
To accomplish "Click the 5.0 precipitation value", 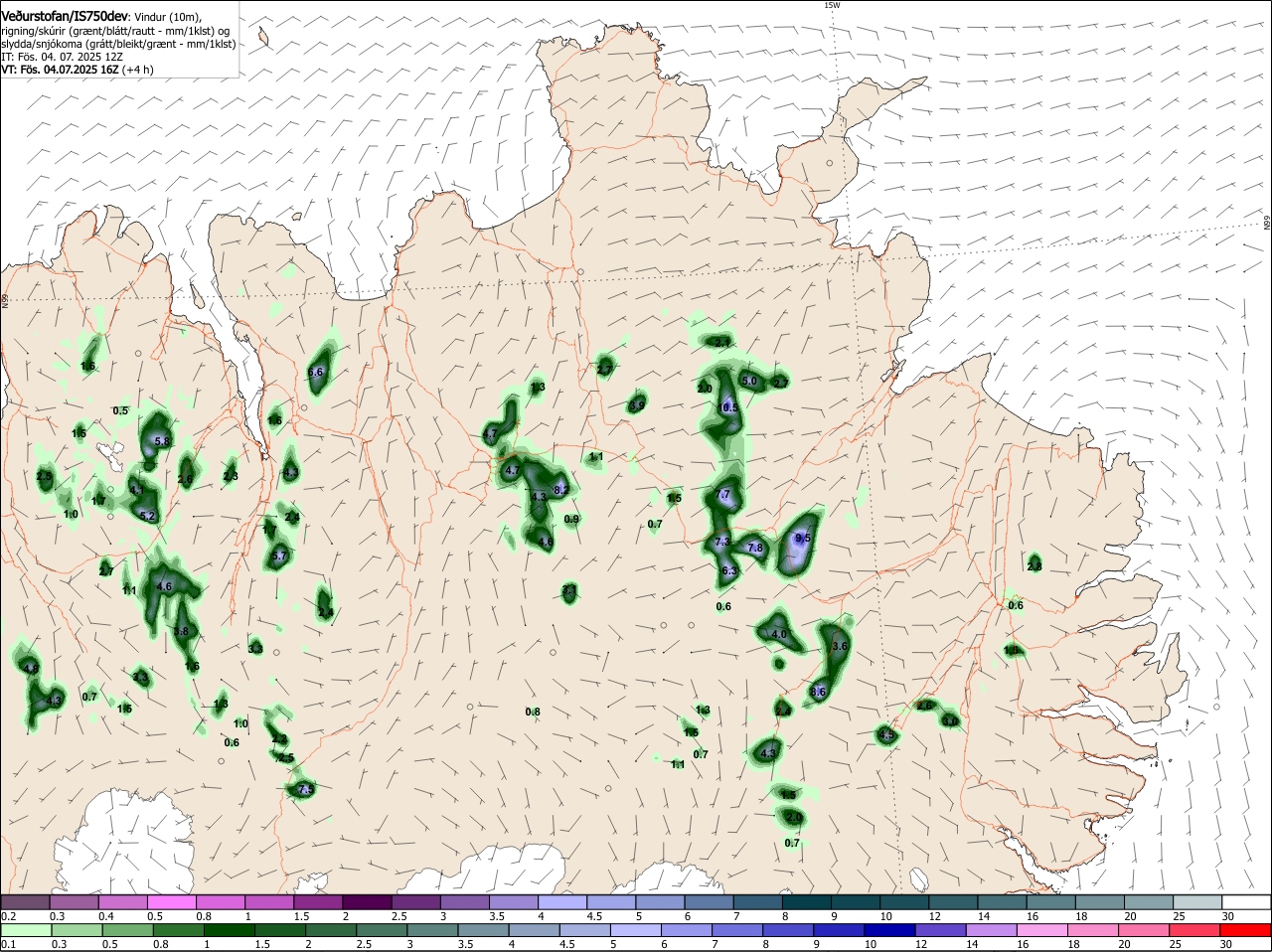I will pos(750,381).
